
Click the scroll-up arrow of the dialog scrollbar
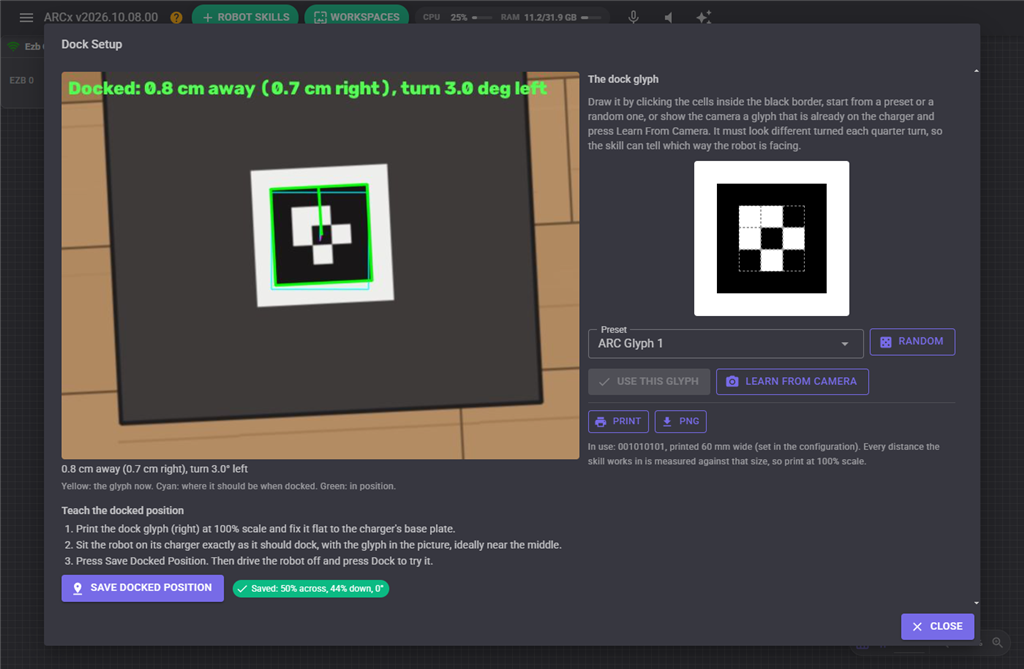click(976, 71)
